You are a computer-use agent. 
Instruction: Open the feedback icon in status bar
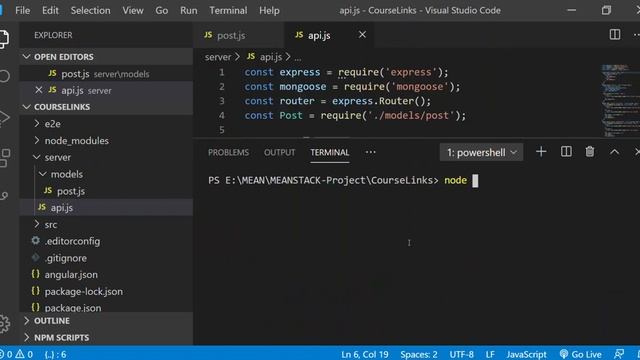(x=619, y=354)
